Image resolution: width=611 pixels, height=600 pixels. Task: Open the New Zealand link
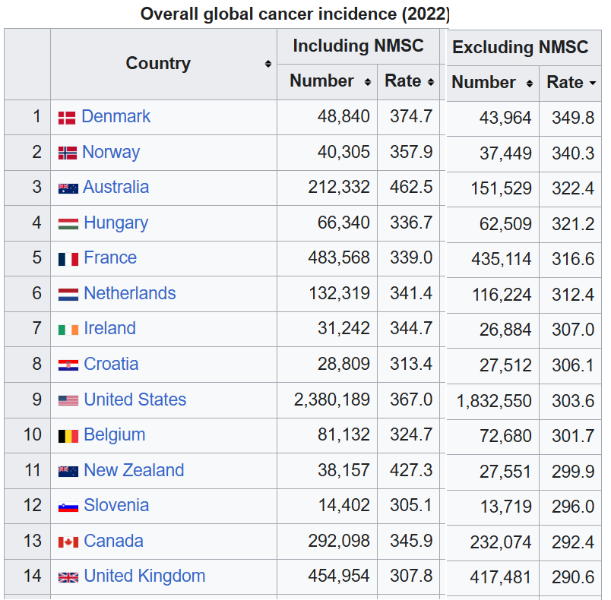pos(134,470)
